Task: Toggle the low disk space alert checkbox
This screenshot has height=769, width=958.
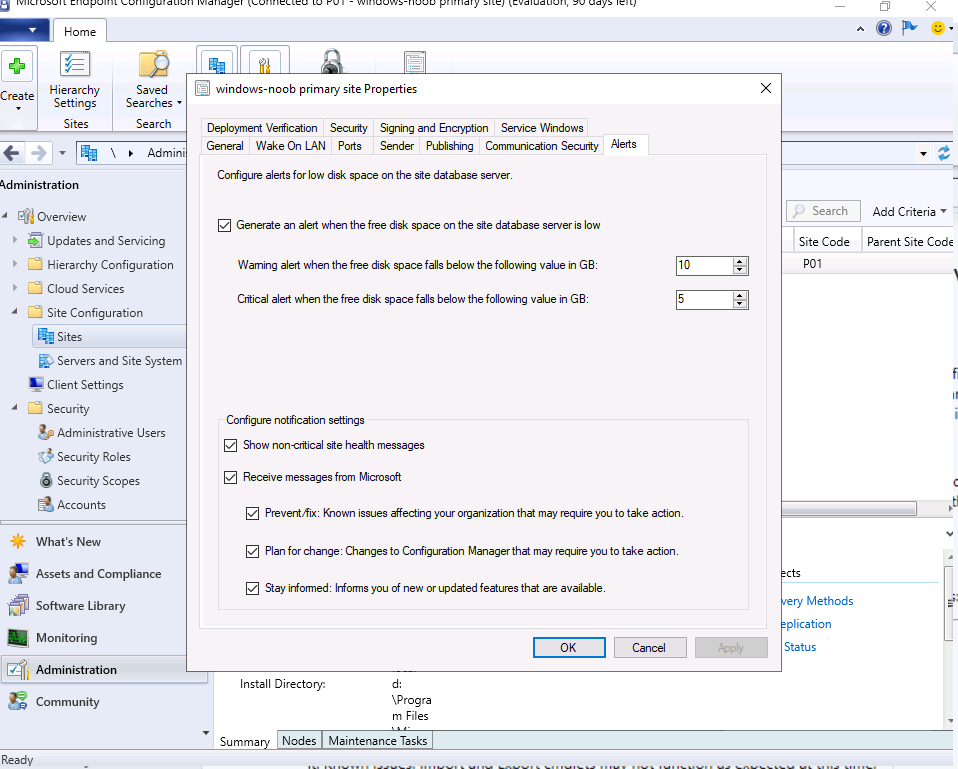Action: (x=224, y=225)
